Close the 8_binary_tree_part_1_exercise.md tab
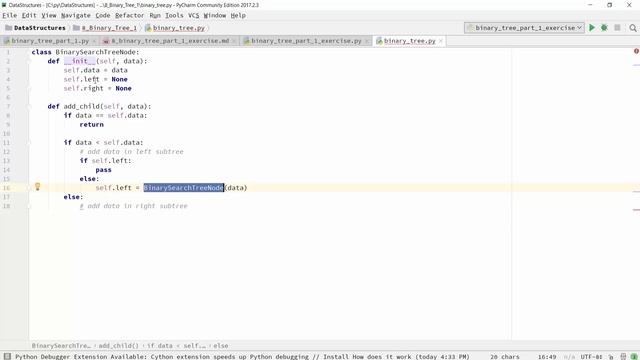640x360 pixels. click(x=234, y=41)
